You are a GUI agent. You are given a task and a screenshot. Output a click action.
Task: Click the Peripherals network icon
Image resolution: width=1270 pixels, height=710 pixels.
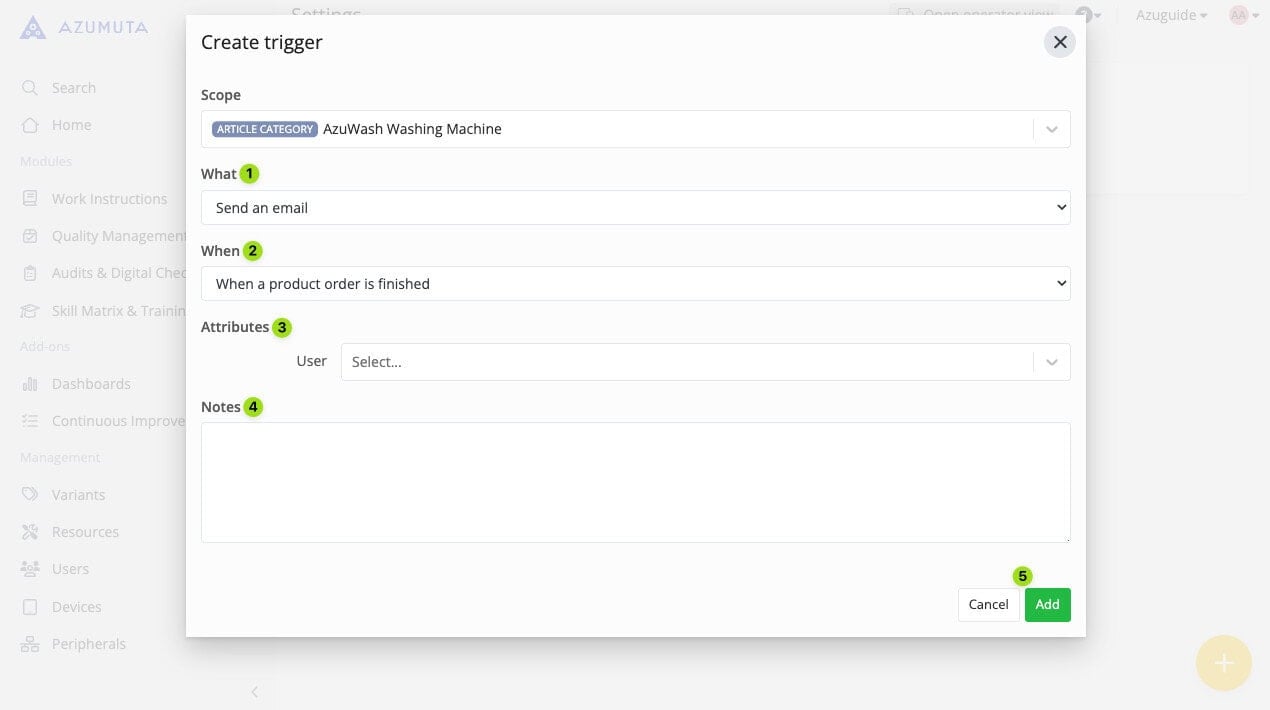tap(30, 644)
